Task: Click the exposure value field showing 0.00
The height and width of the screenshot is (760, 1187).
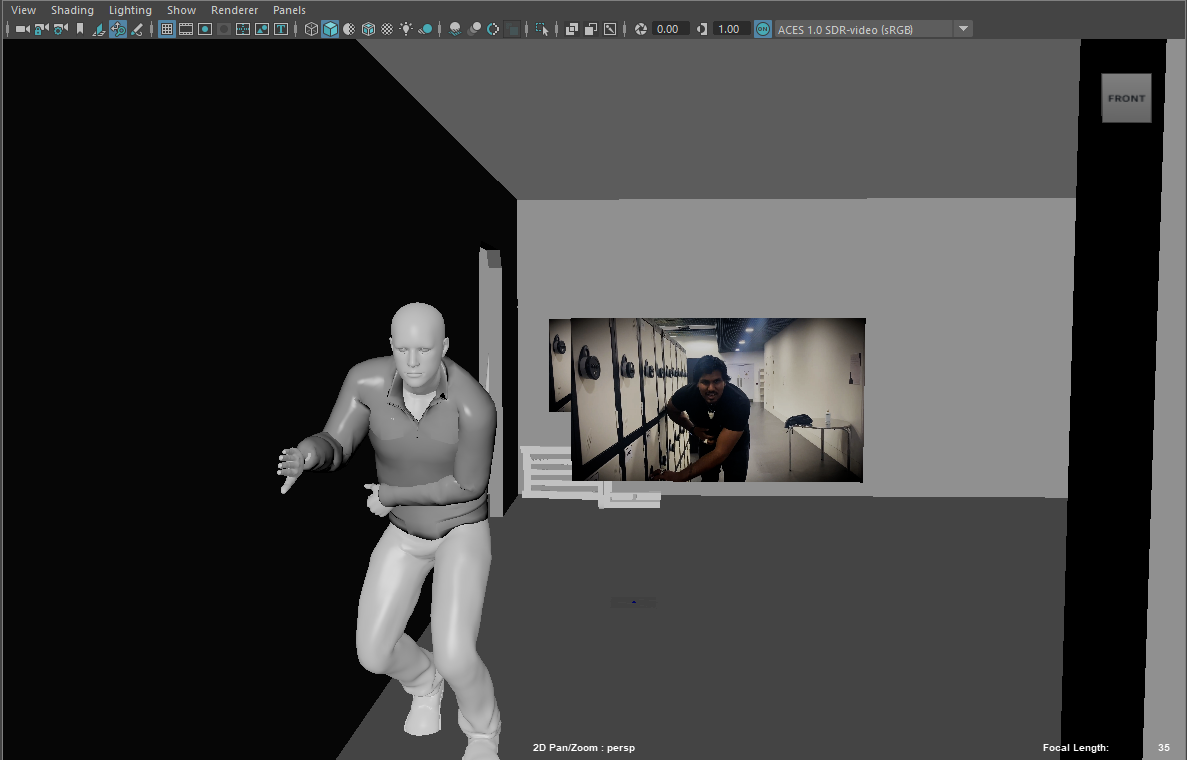Action: tap(669, 29)
